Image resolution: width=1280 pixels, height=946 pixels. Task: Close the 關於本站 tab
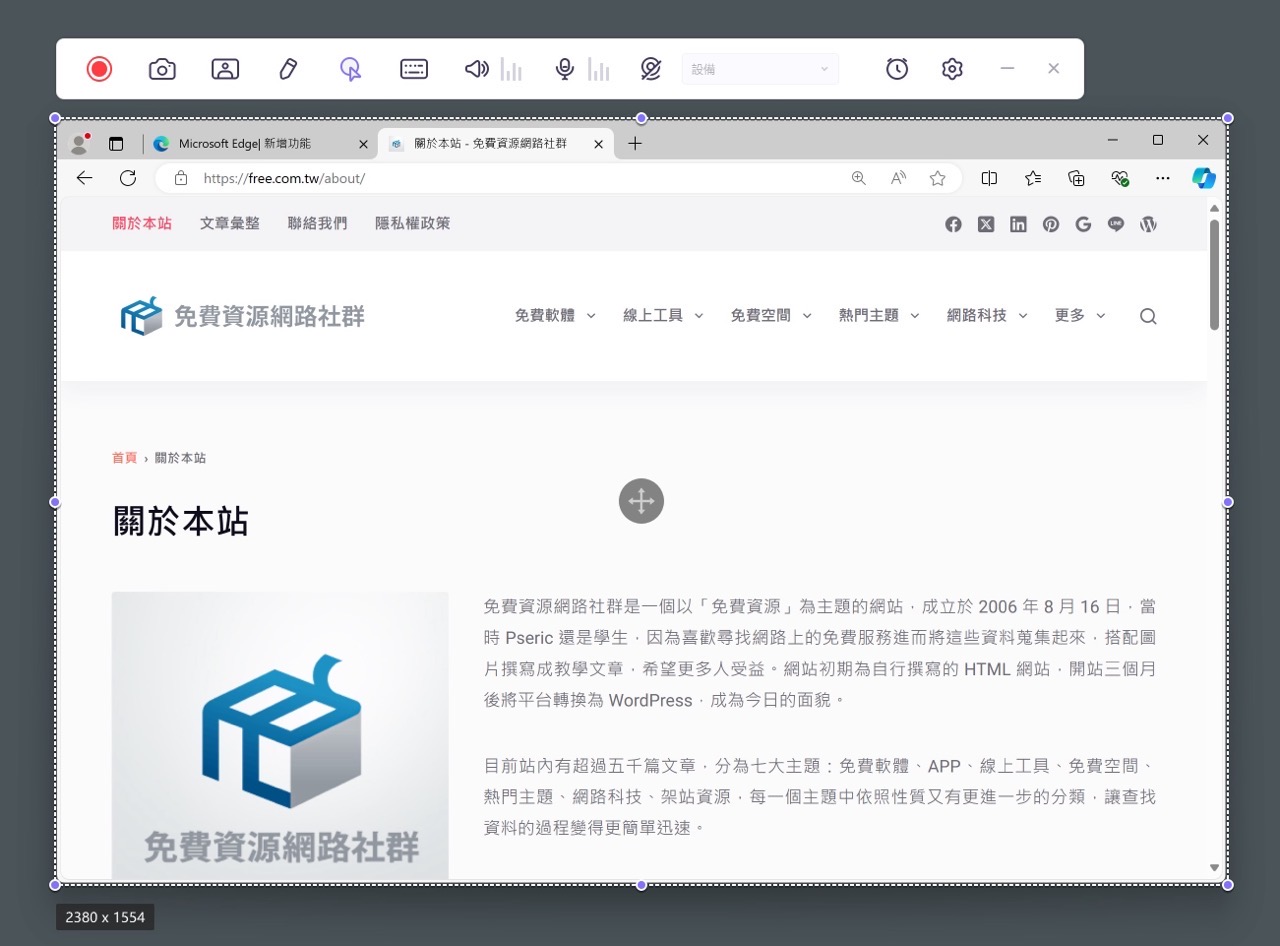tap(598, 144)
